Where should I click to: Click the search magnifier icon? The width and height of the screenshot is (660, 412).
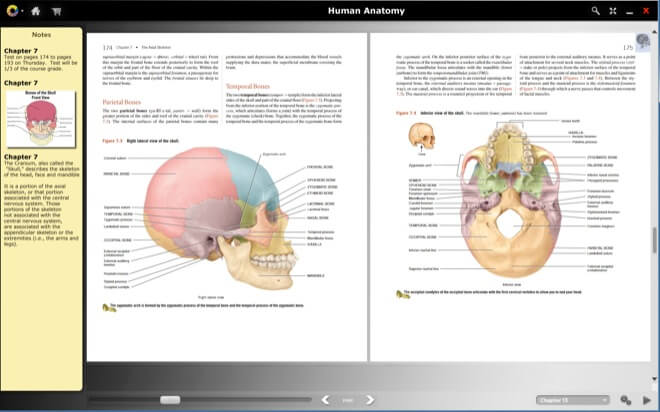(x=596, y=11)
